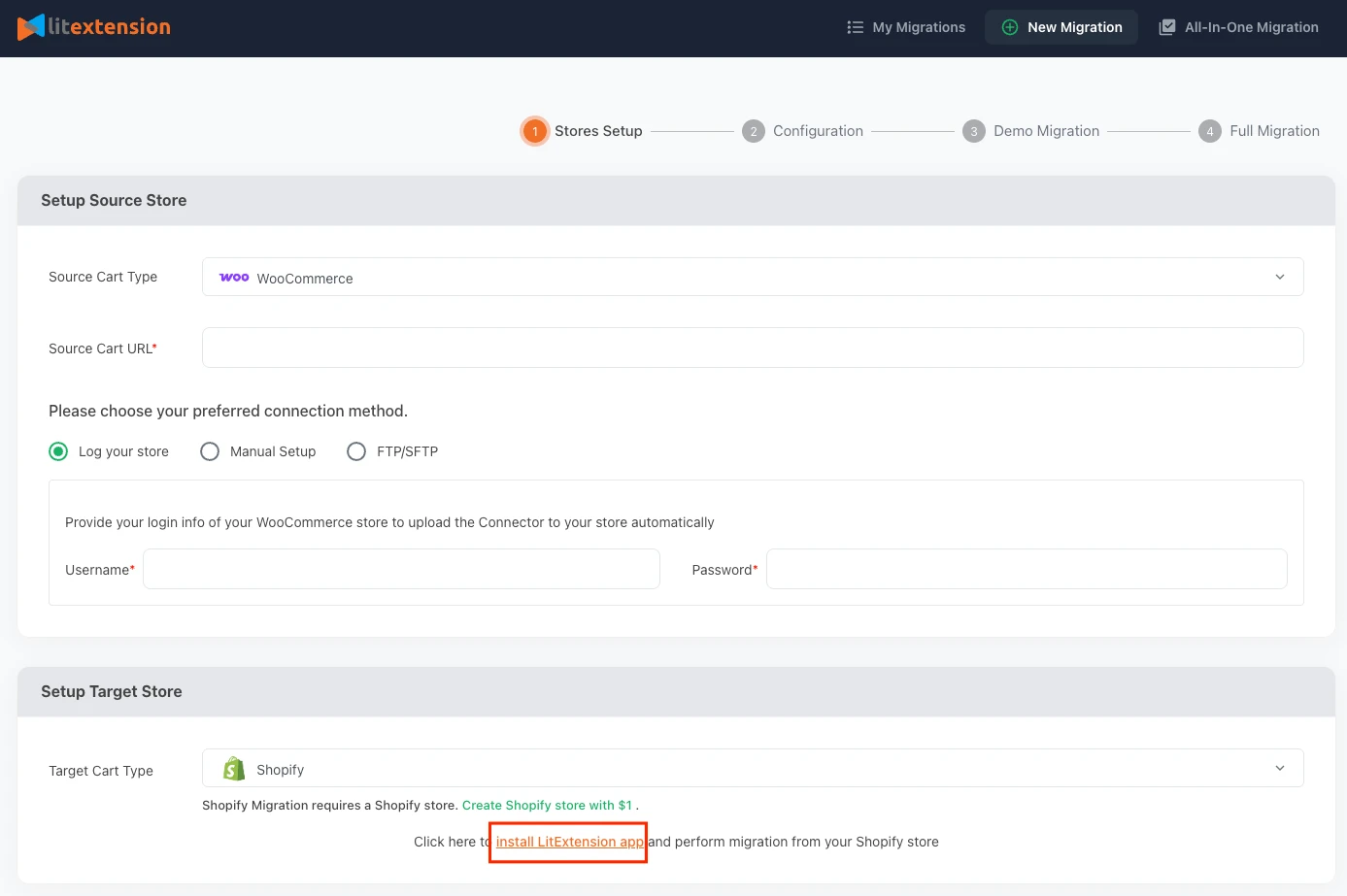Select the FTP/SFTP connection method

pyautogui.click(x=356, y=450)
